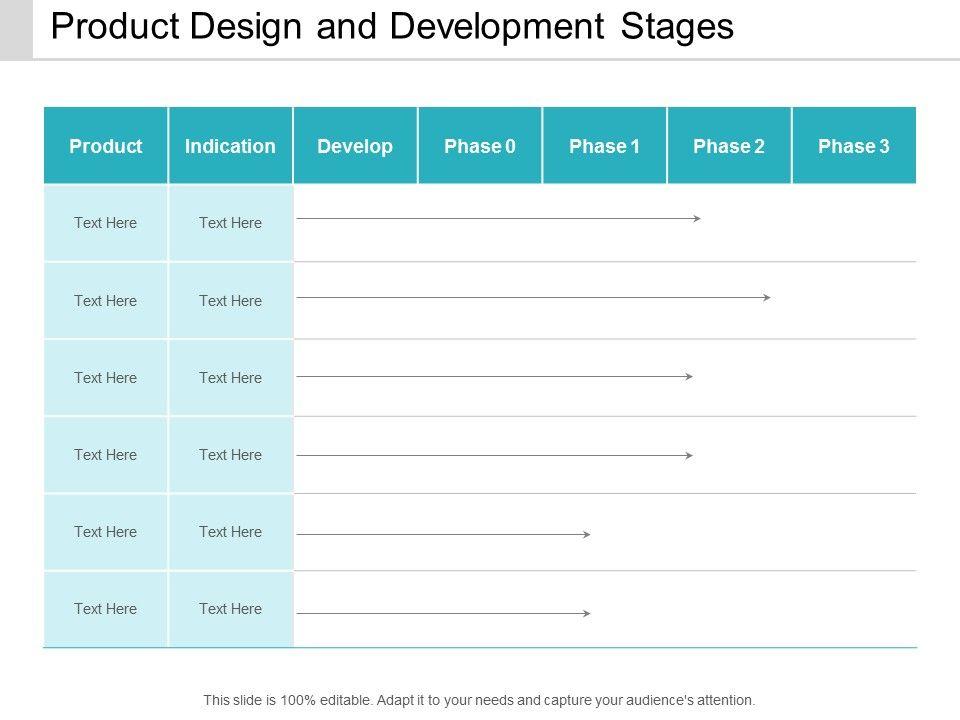
Task: Select first row's Product column Text Here cell
Action: [x=106, y=223]
